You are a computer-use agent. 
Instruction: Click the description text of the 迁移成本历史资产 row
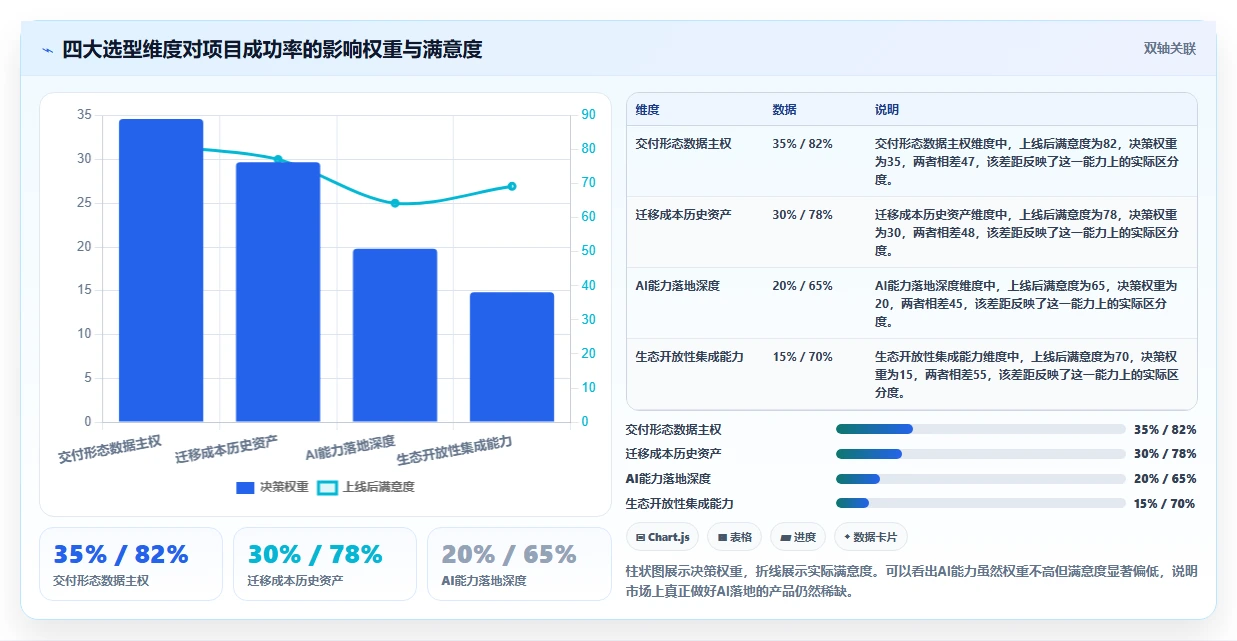pos(1027,233)
